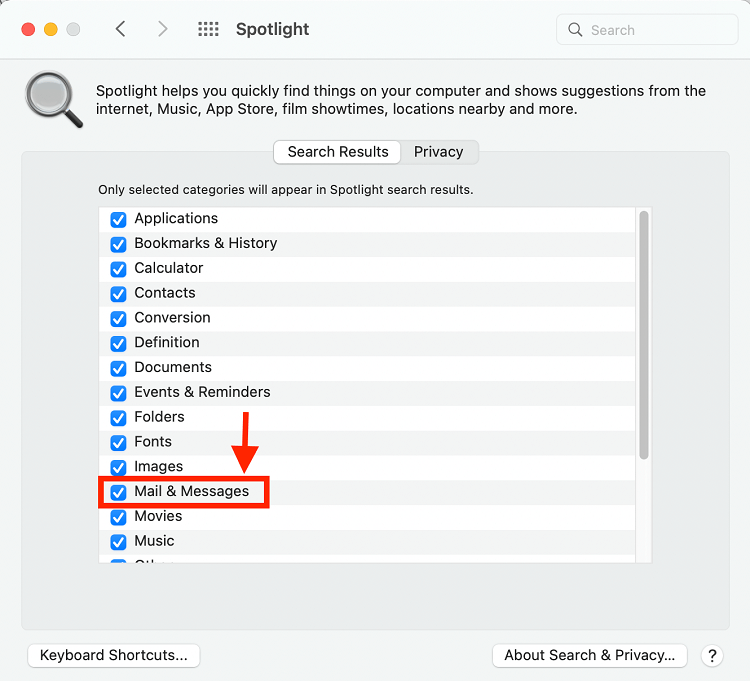750x681 pixels.
Task: Close the Spotlight preferences window
Action: 28,29
